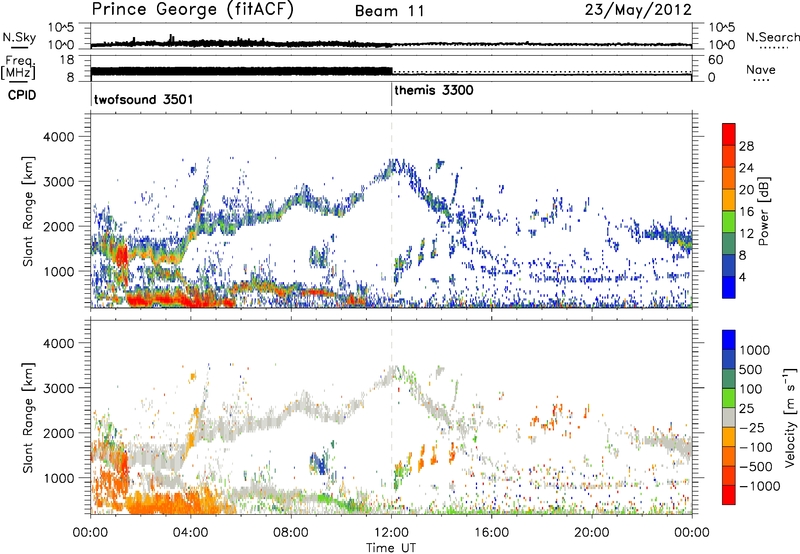The image size is (800, 554).
Task: Select the 'N.Sky' legend label
Action: [19, 37]
